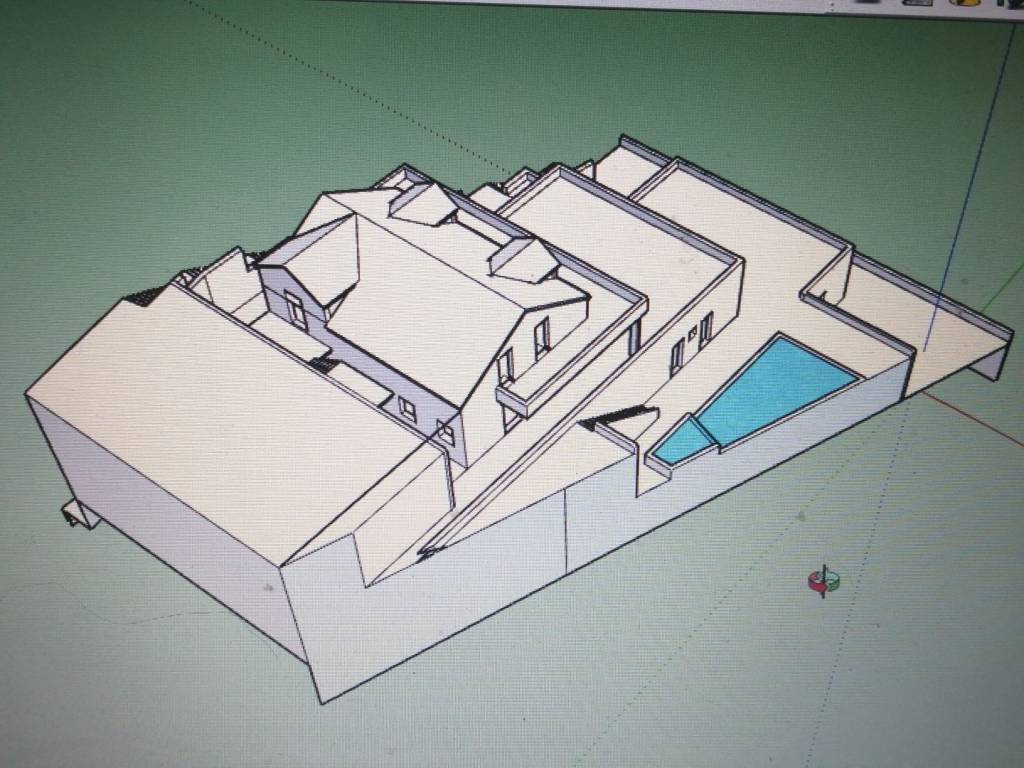
Task: Click the small object at model's lower-left corner
Action: coord(77,513)
